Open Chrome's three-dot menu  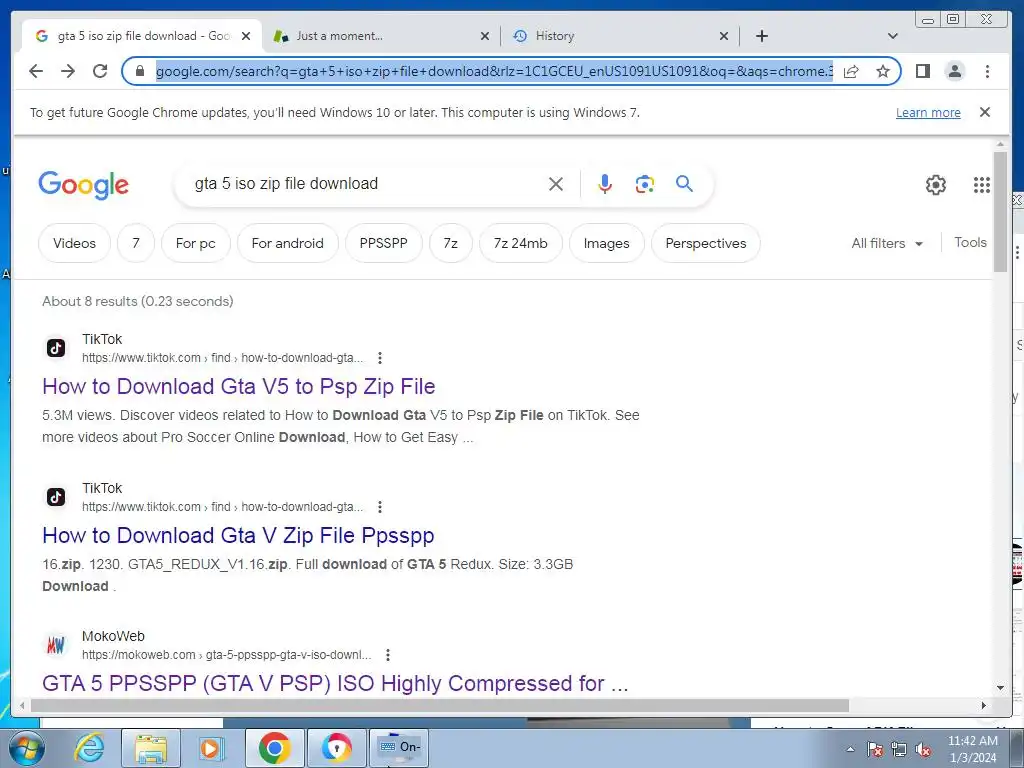coord(987,71)
